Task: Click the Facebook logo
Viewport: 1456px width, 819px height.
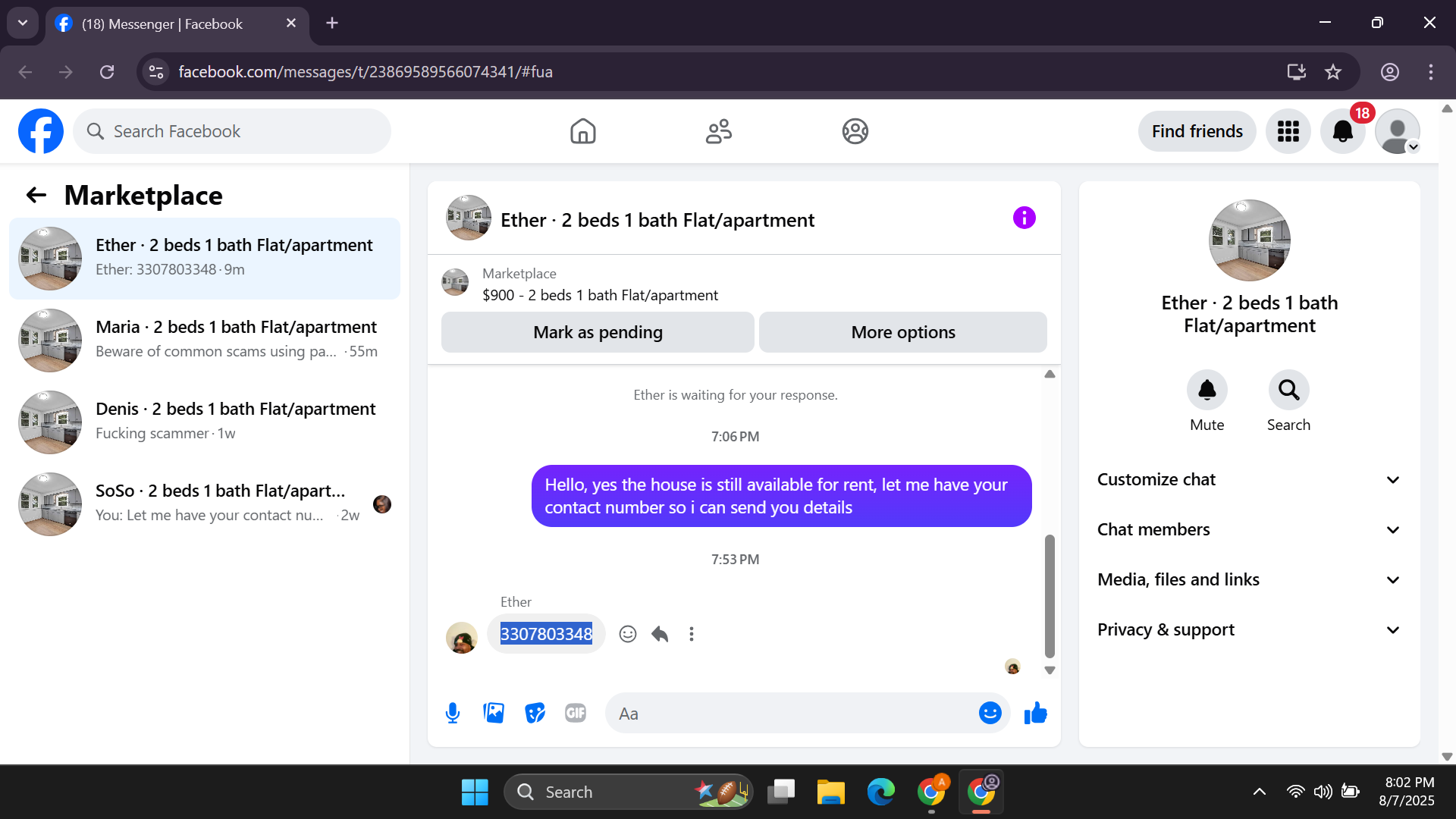Action: (x=41, y=131)
